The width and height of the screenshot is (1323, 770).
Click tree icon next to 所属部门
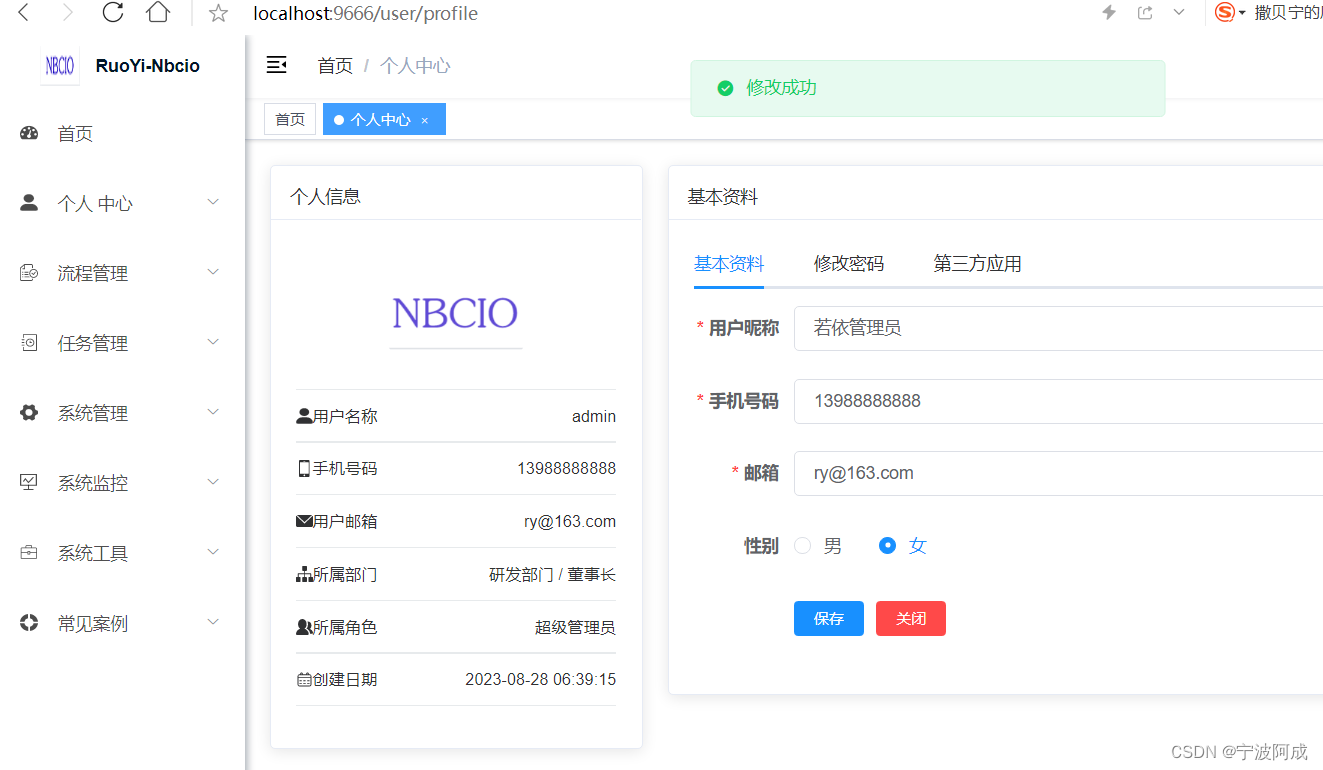[304, 574]
